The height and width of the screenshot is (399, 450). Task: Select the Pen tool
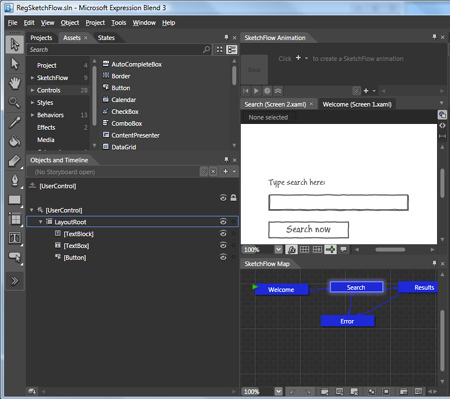(x=15, y=180)
